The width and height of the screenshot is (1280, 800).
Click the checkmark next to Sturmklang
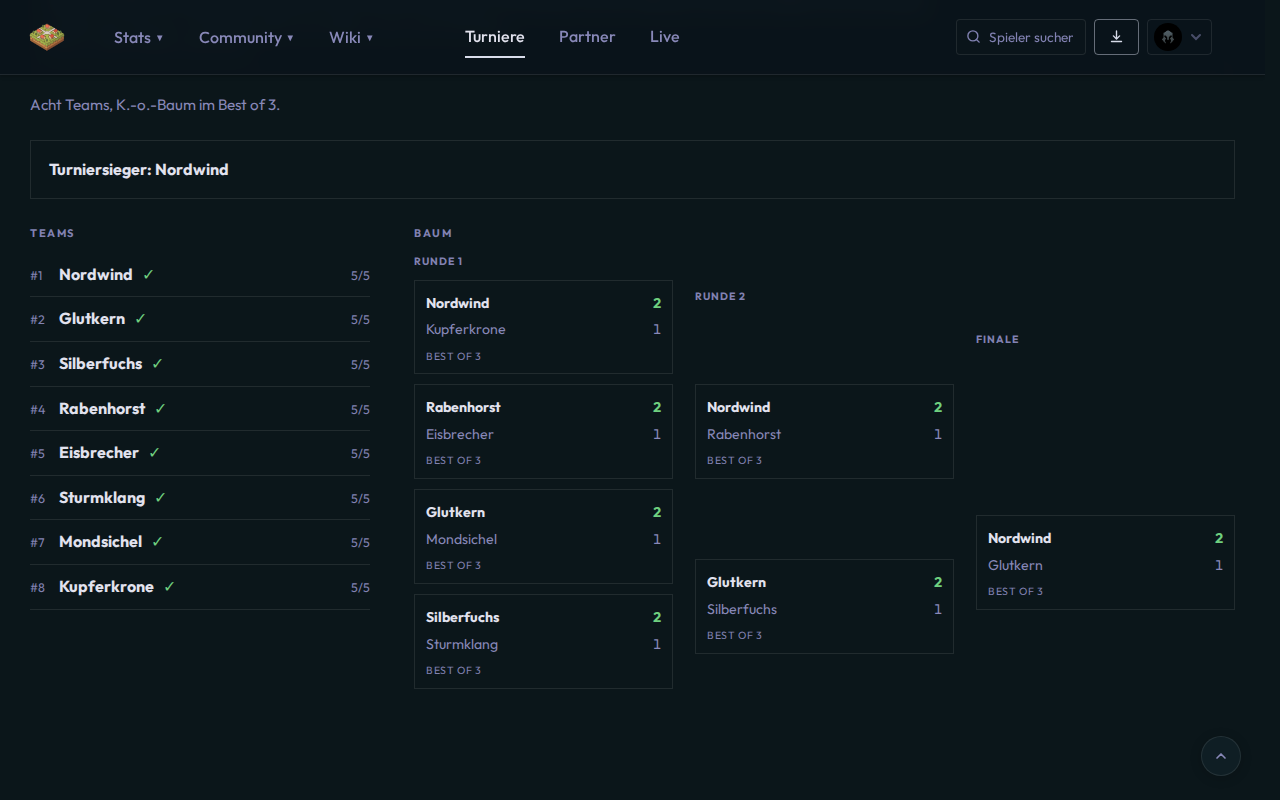click(x=160, y=498)
